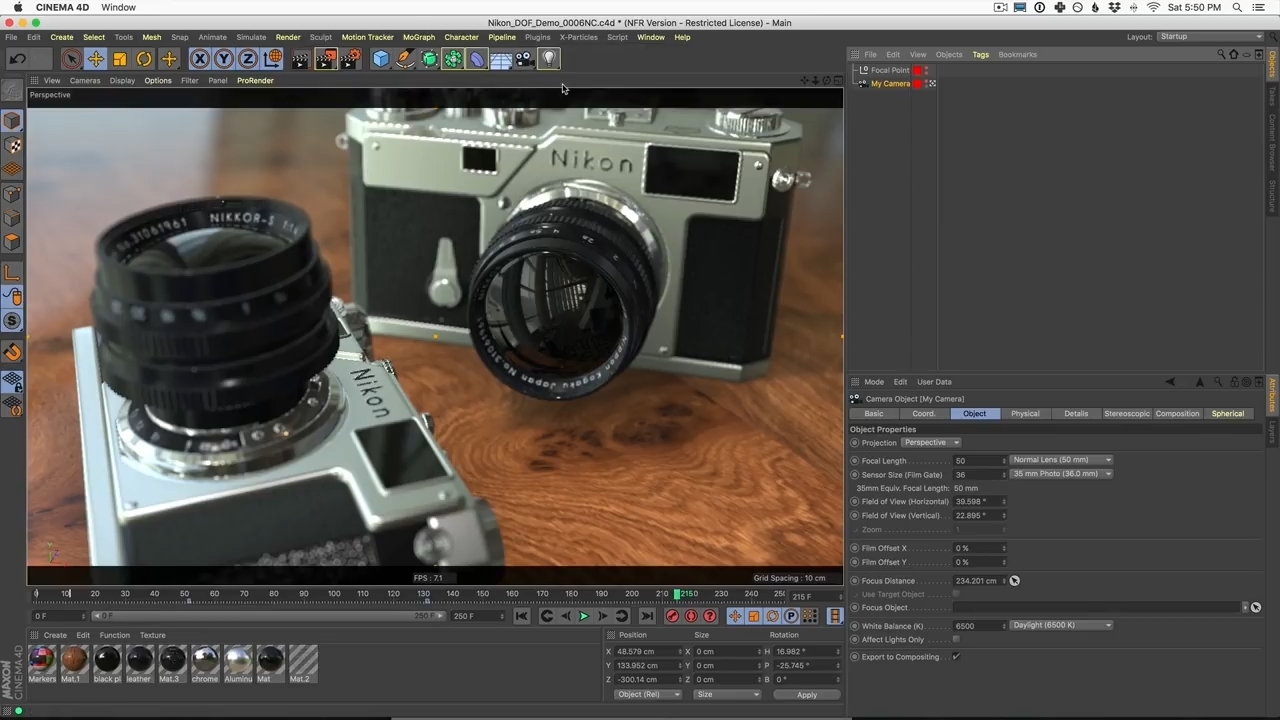Add a Light object

[x=549, y=59]
